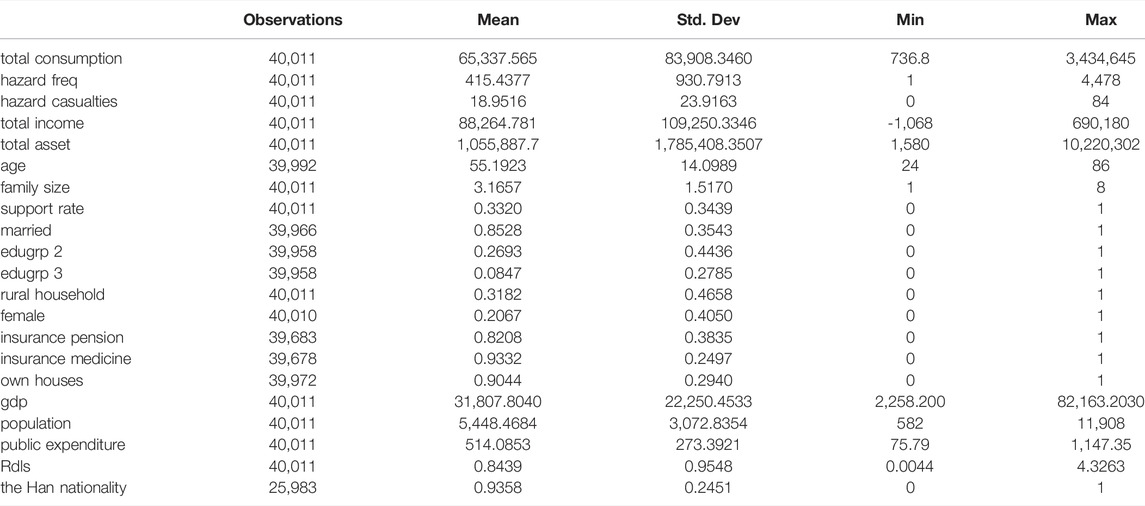The width and height of the screenshot is (1145, 506).
Task: Select the support rate row label
Action: pos(42,209)
